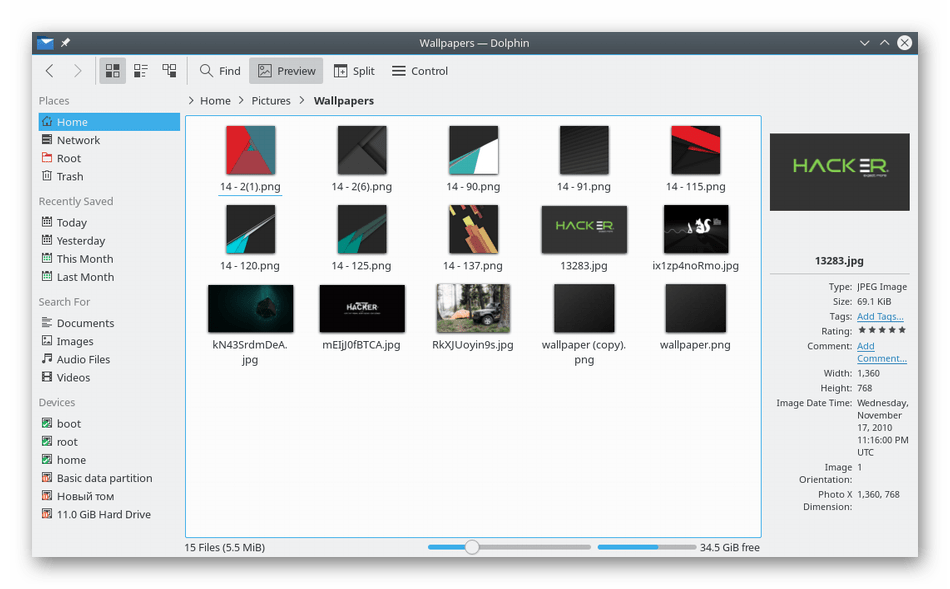Select the 14 - 91.png file
The width and height of the screenshot is (950, 589).
584,159
